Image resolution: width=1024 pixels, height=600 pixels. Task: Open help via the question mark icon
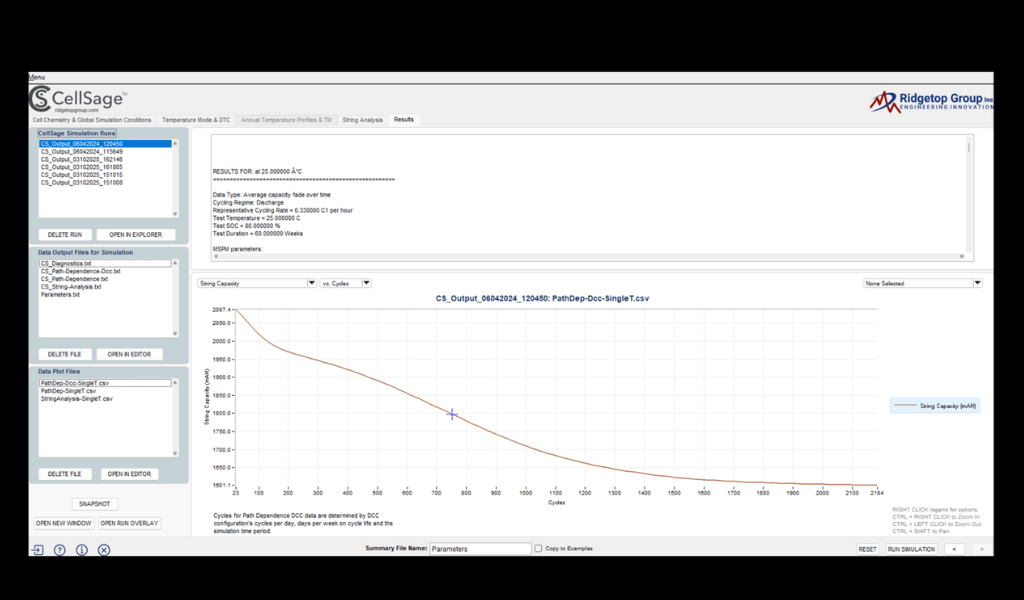coord(59,550)
